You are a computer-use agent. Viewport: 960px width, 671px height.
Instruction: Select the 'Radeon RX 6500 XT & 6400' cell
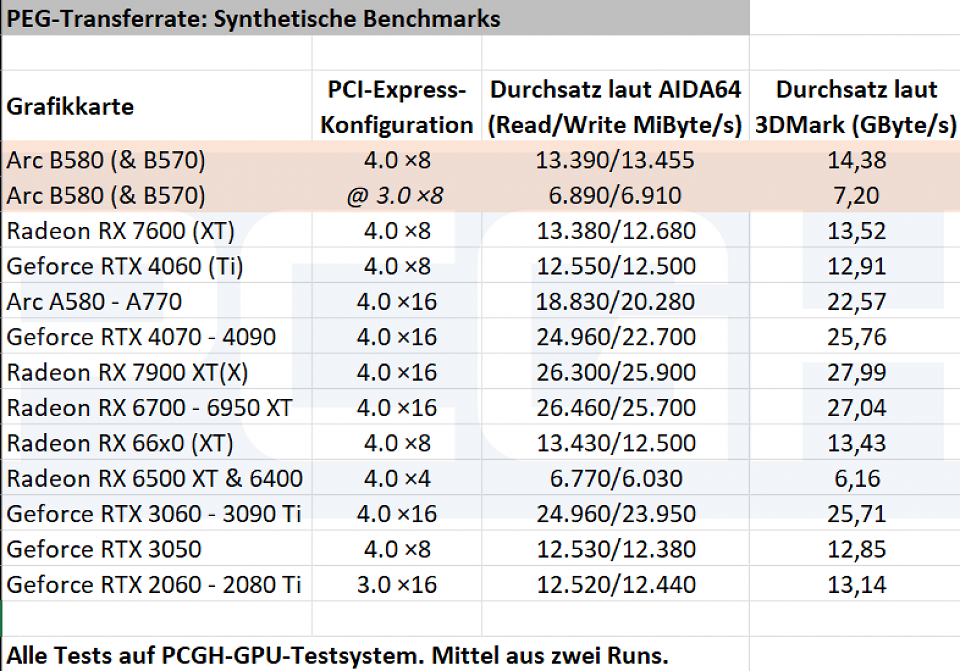pyautogui.click(x=157, y=479)
